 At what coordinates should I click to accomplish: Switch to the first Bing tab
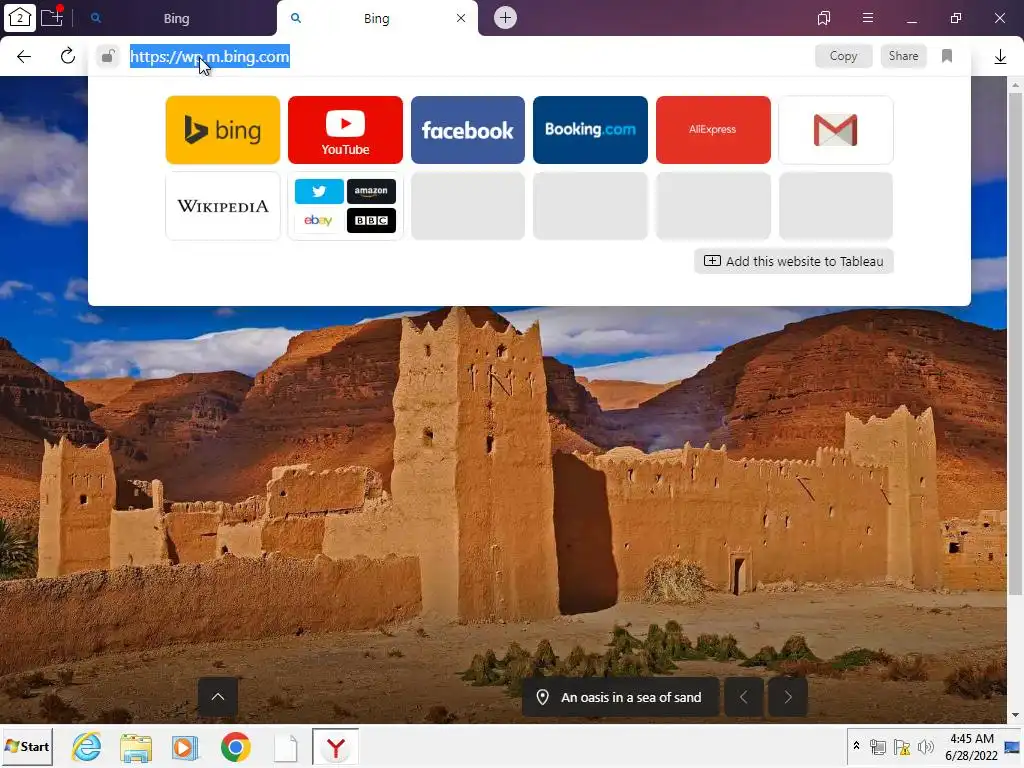pyautogui.click(x=176, y=18)
